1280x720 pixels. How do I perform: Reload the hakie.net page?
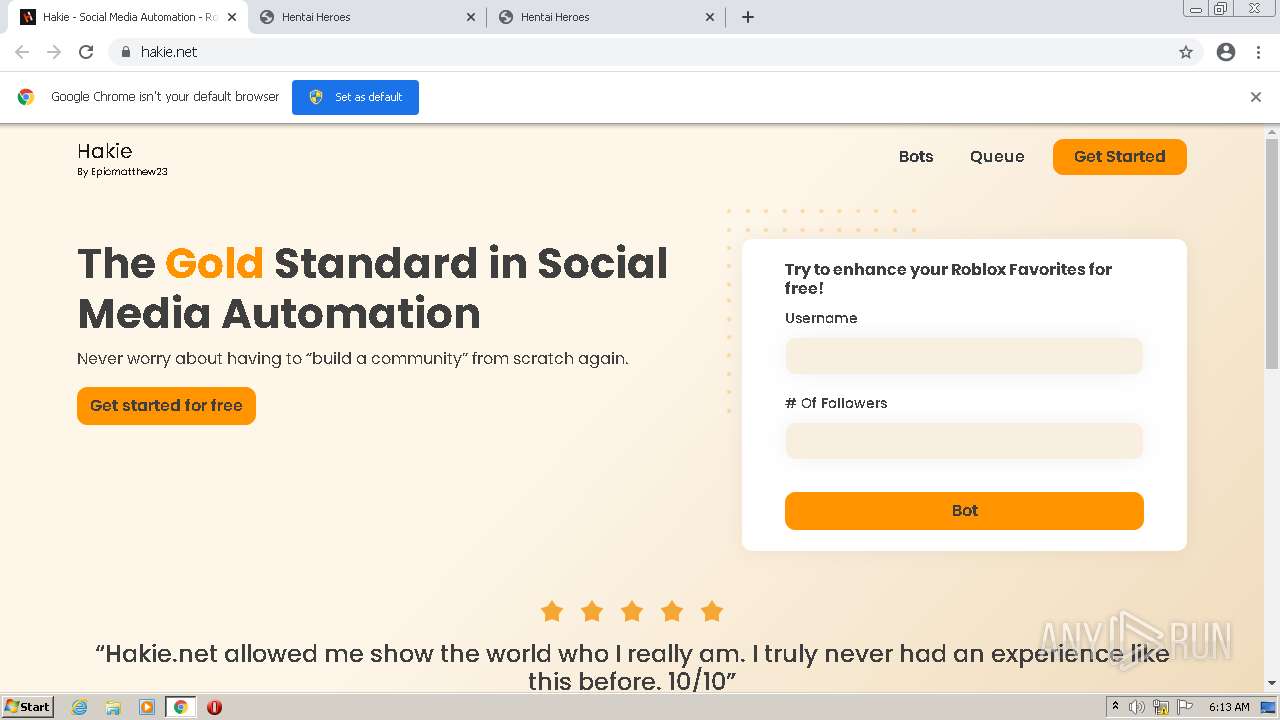(x=86, y=52)
